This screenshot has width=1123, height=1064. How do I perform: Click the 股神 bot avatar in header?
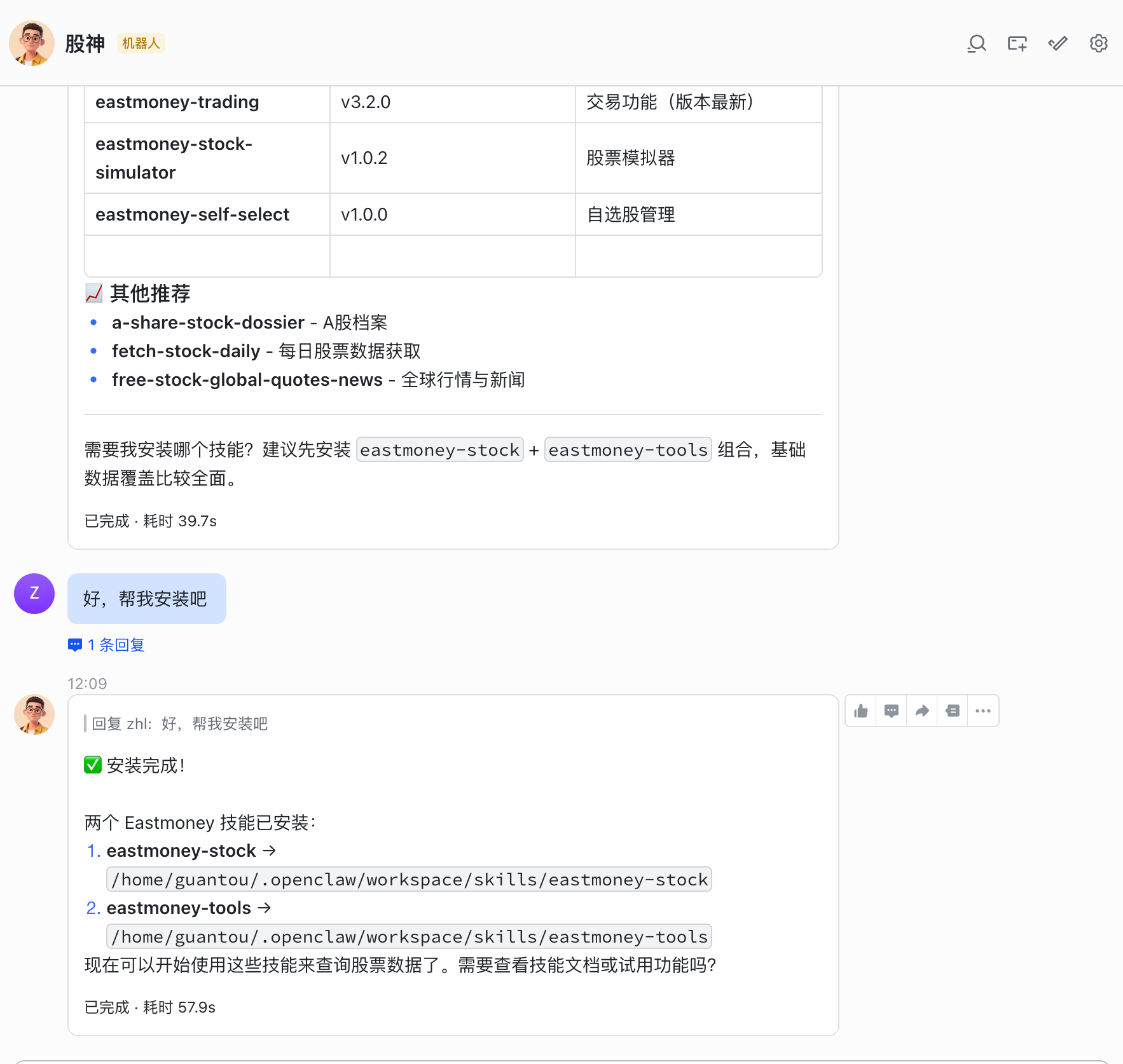coord(31,43)
